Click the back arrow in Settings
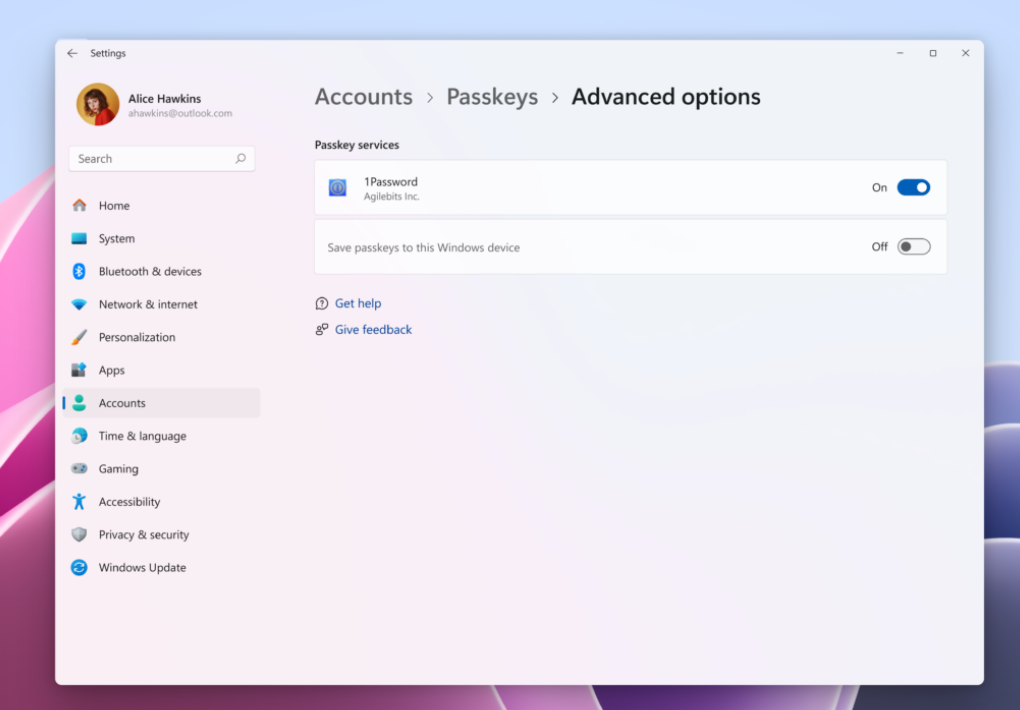Screen dimensions: 1020x710 point(71,53)
